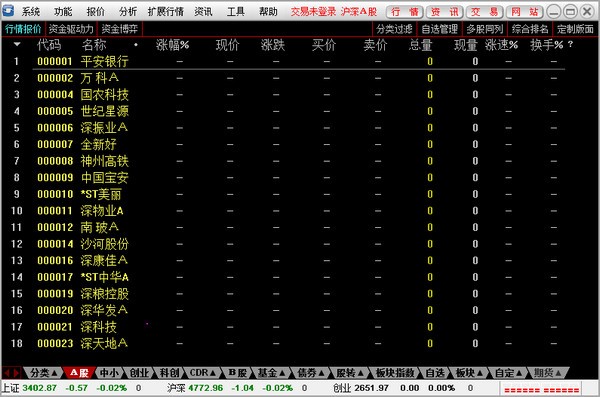The height and width of the screenshot is (397, 600).
Task: Sort by the 换手% column header
Action: click(x=546, y=45)
